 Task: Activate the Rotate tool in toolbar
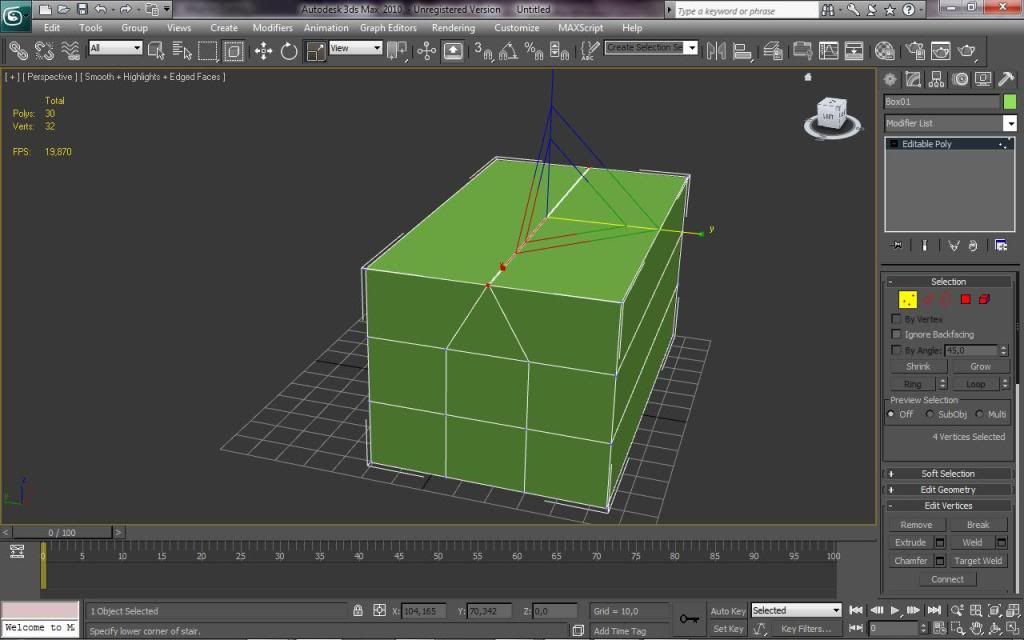[x=289, y=50]
